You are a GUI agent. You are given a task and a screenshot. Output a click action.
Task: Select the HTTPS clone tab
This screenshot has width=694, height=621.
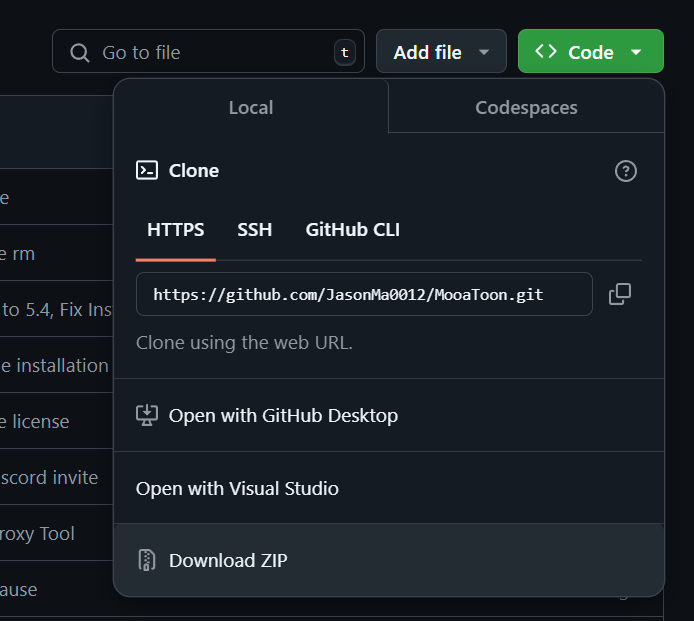coord(176,230)
